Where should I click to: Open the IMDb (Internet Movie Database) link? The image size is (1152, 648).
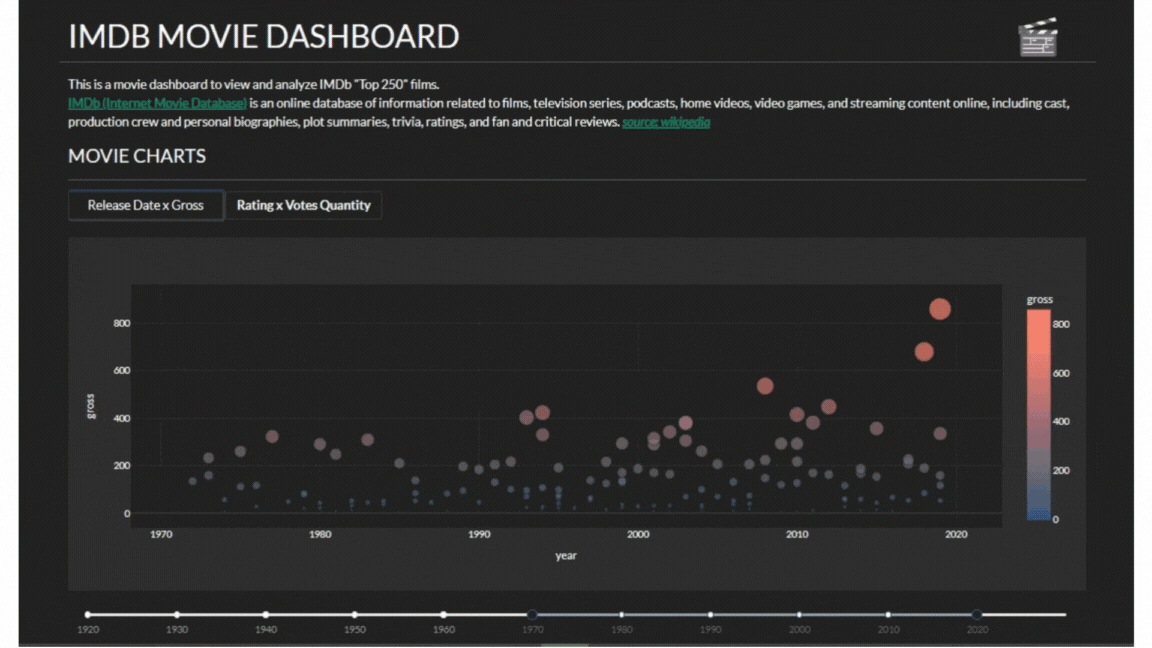click(156, 103)
